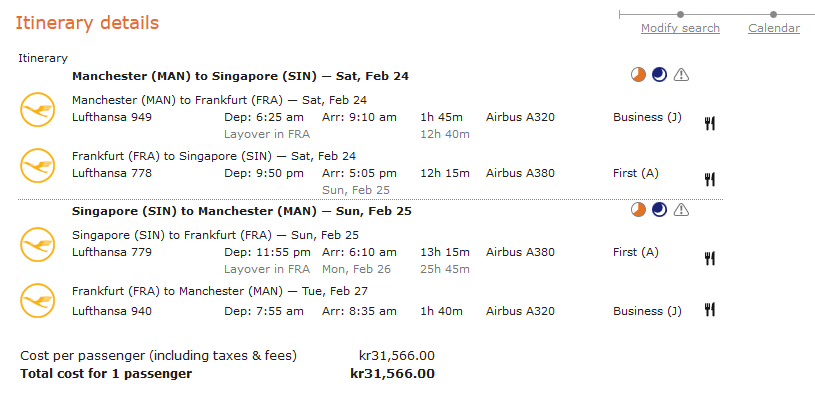Click meal icon for Lufthansa 778
The image size is (815, 400).
point(710,179)
